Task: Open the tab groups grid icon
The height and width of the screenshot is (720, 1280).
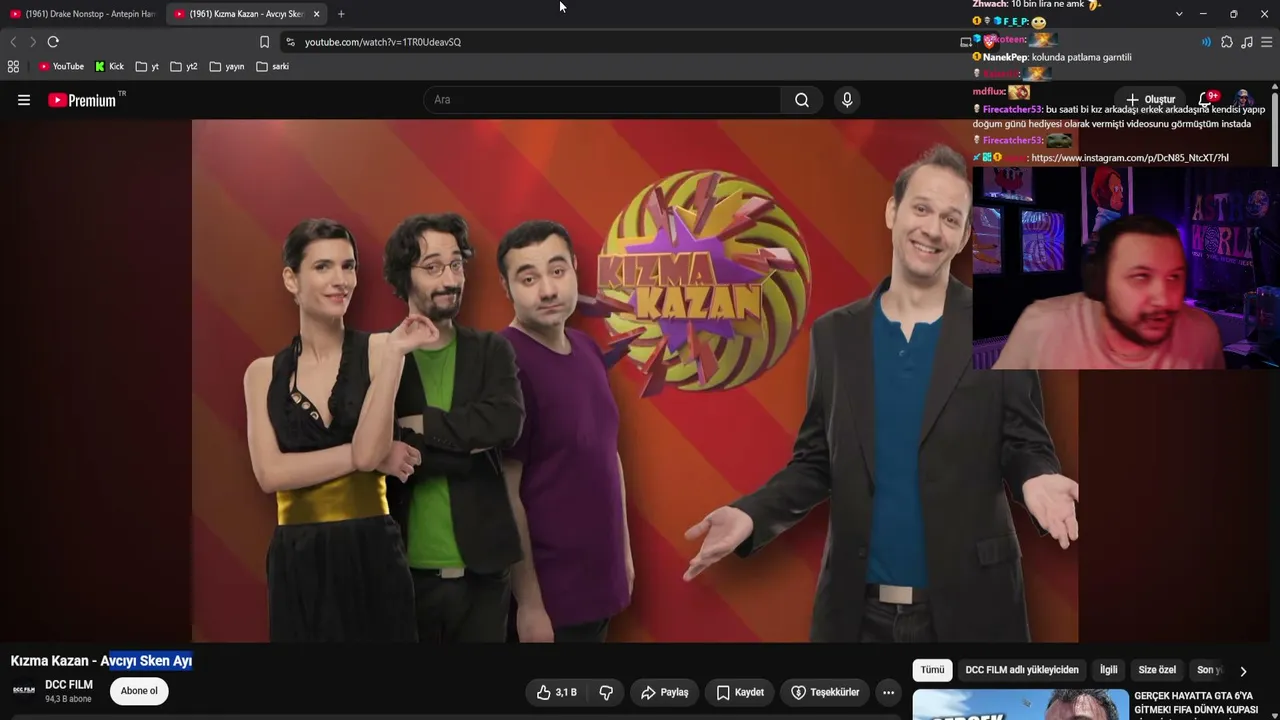Action: (x=13, y=67)
